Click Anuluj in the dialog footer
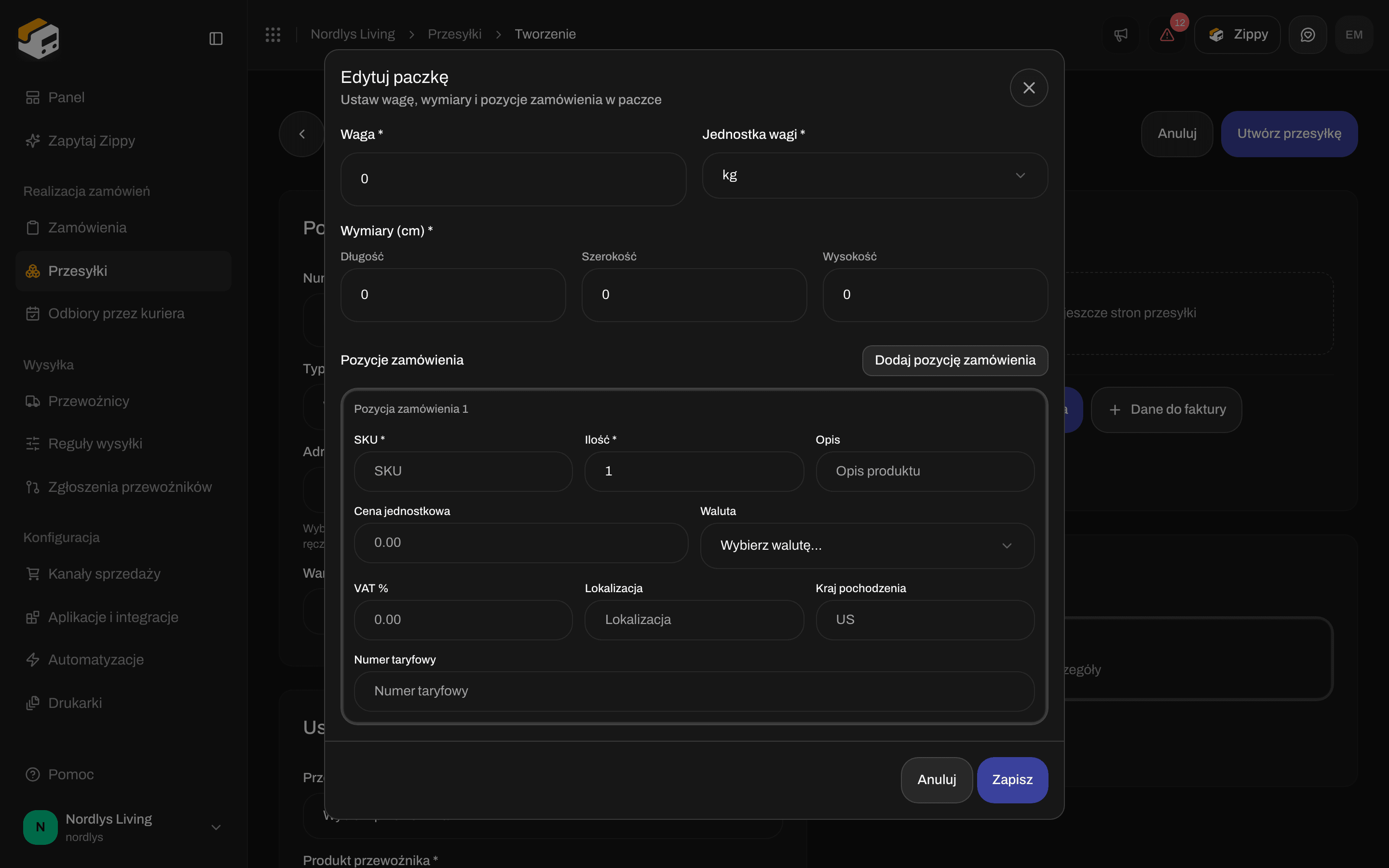The height and width of the screenshot is (868, 1389). pos(937,780)
